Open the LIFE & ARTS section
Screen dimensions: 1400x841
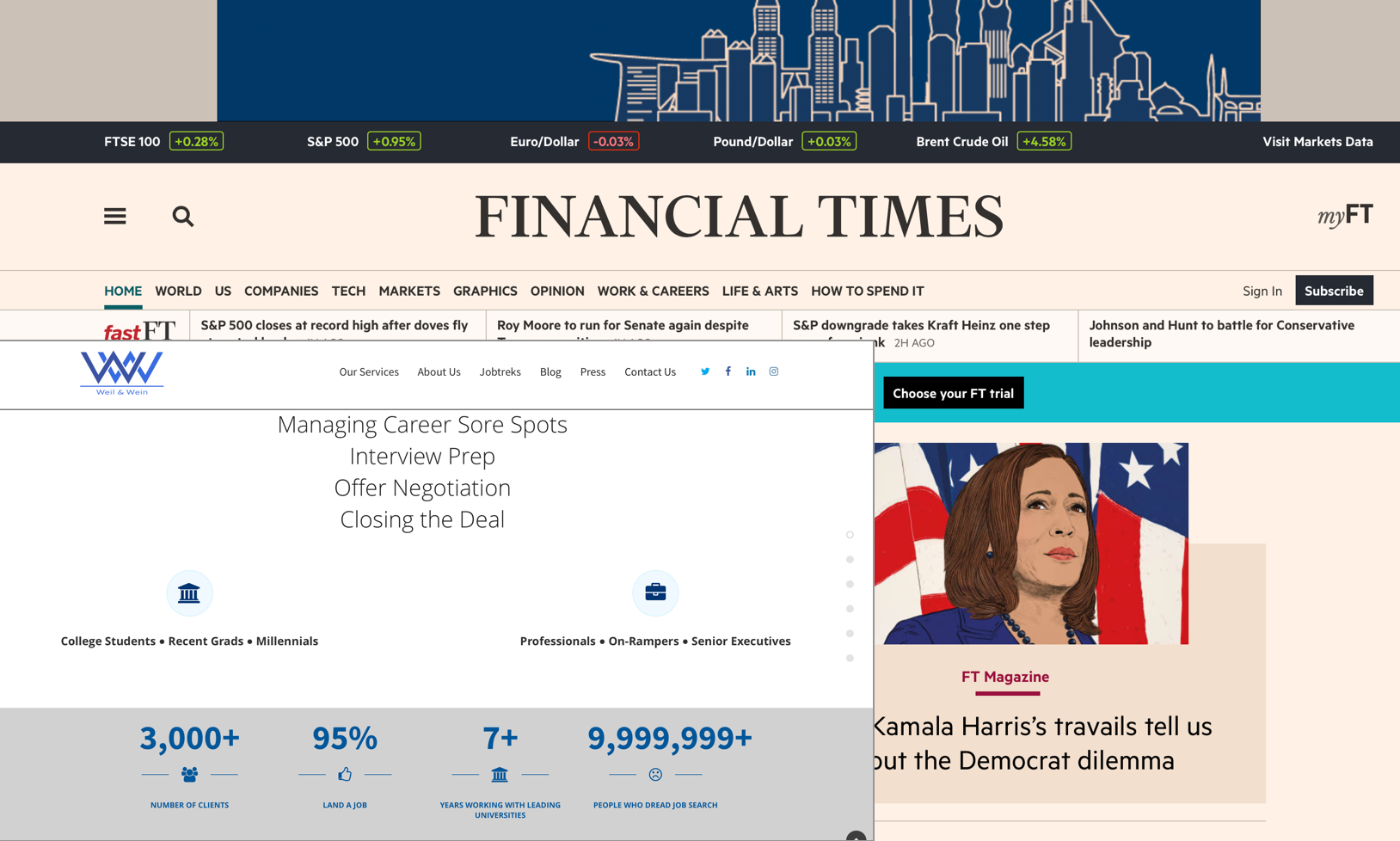pyautogui.click(x=760, y=291)
